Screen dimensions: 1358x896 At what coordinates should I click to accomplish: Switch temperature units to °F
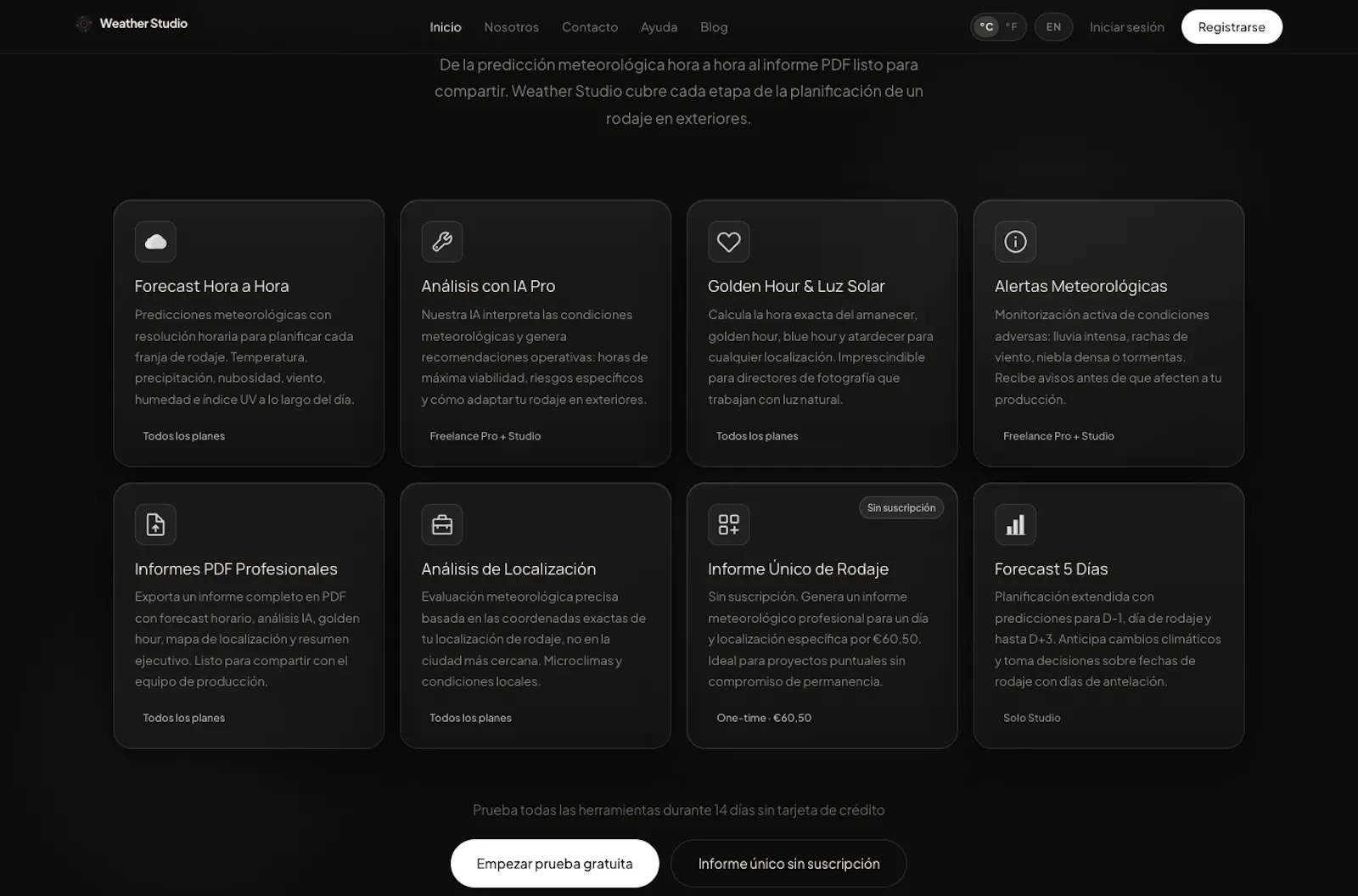[1011, 26]
